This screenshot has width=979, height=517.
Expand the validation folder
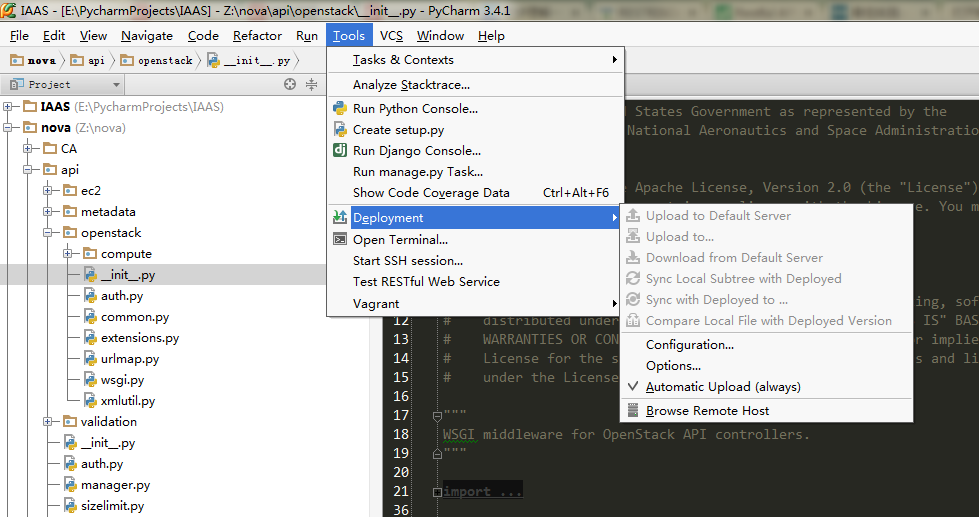tap(48, 421)
